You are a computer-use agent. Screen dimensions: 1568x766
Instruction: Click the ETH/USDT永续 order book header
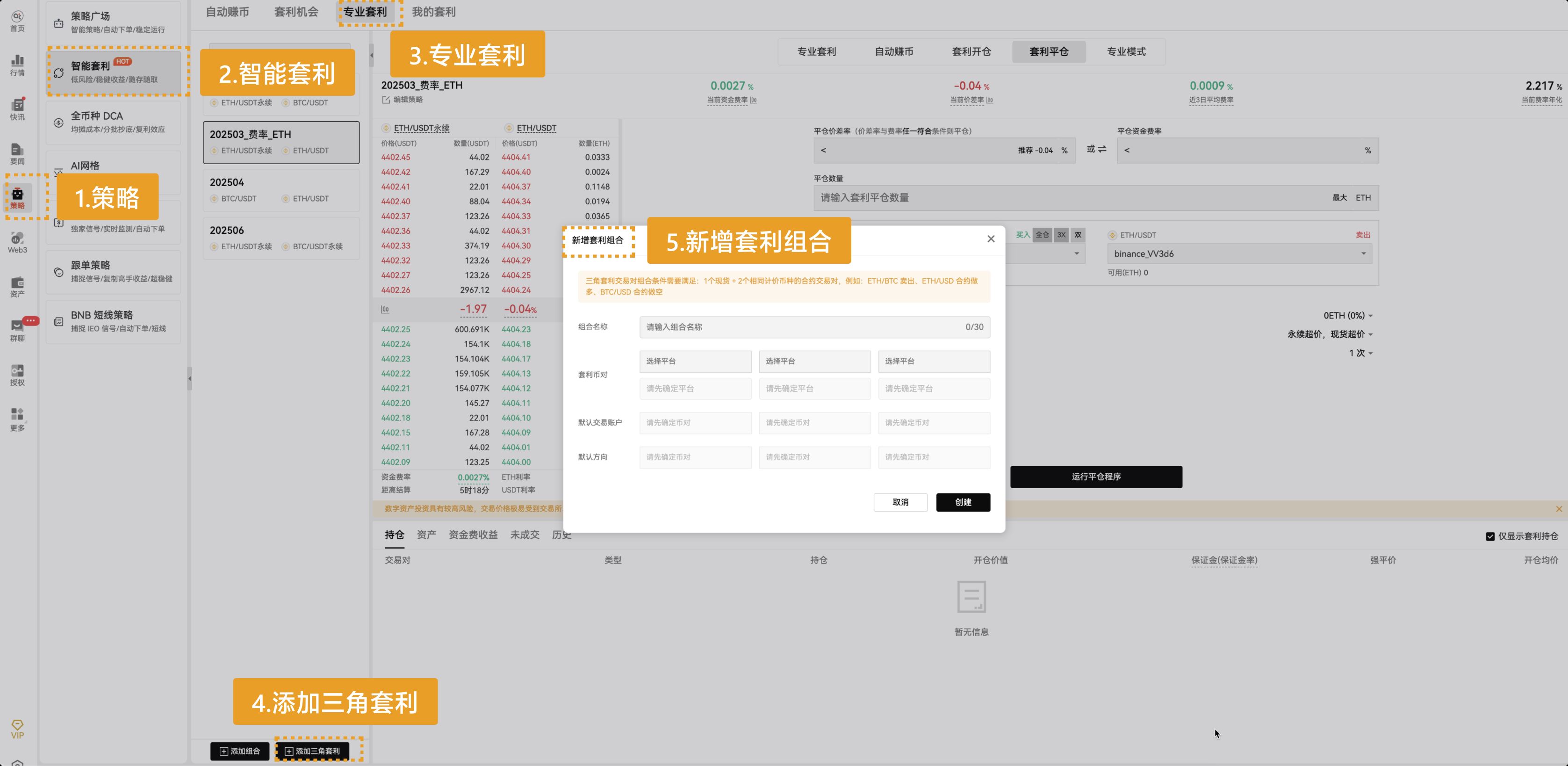click(x=421, y=129)
